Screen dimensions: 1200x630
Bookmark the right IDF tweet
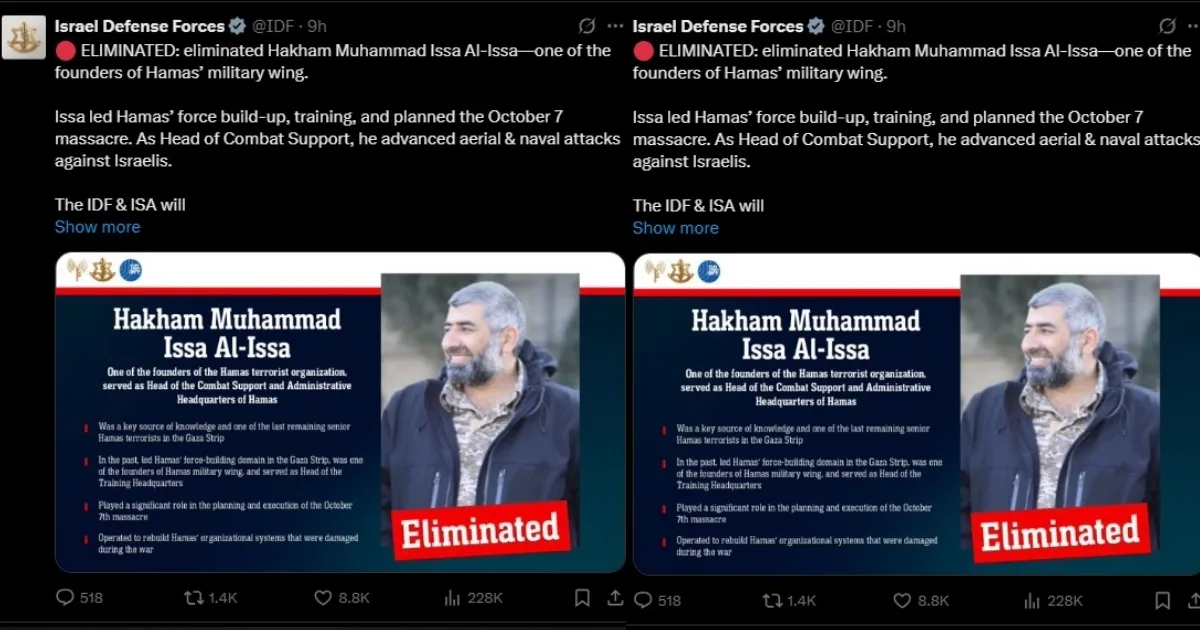[x=1162, y=600]
